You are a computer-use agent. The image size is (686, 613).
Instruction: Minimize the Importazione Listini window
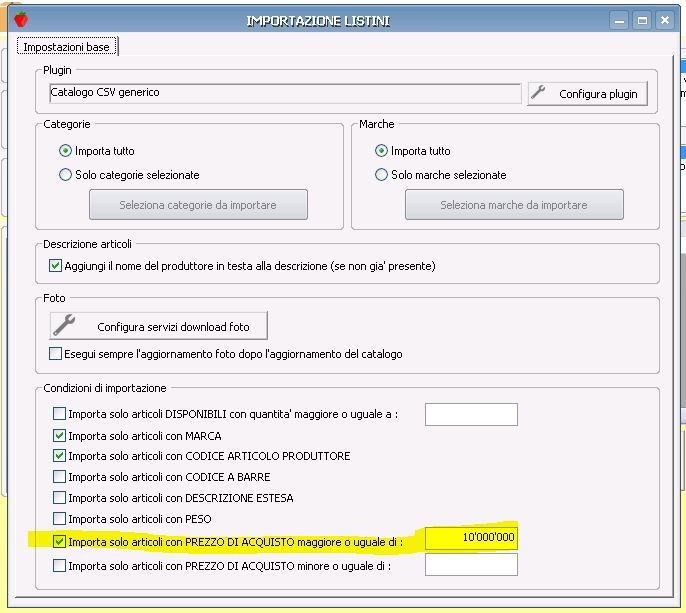619,21
